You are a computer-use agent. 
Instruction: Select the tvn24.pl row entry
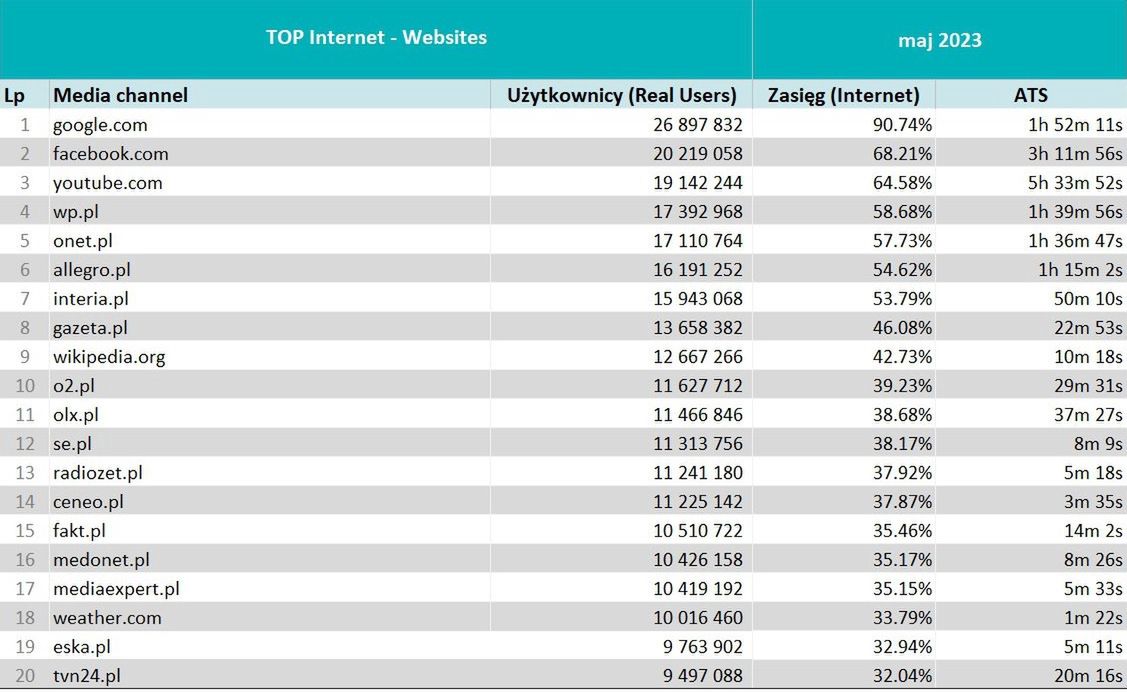point(88,676)
